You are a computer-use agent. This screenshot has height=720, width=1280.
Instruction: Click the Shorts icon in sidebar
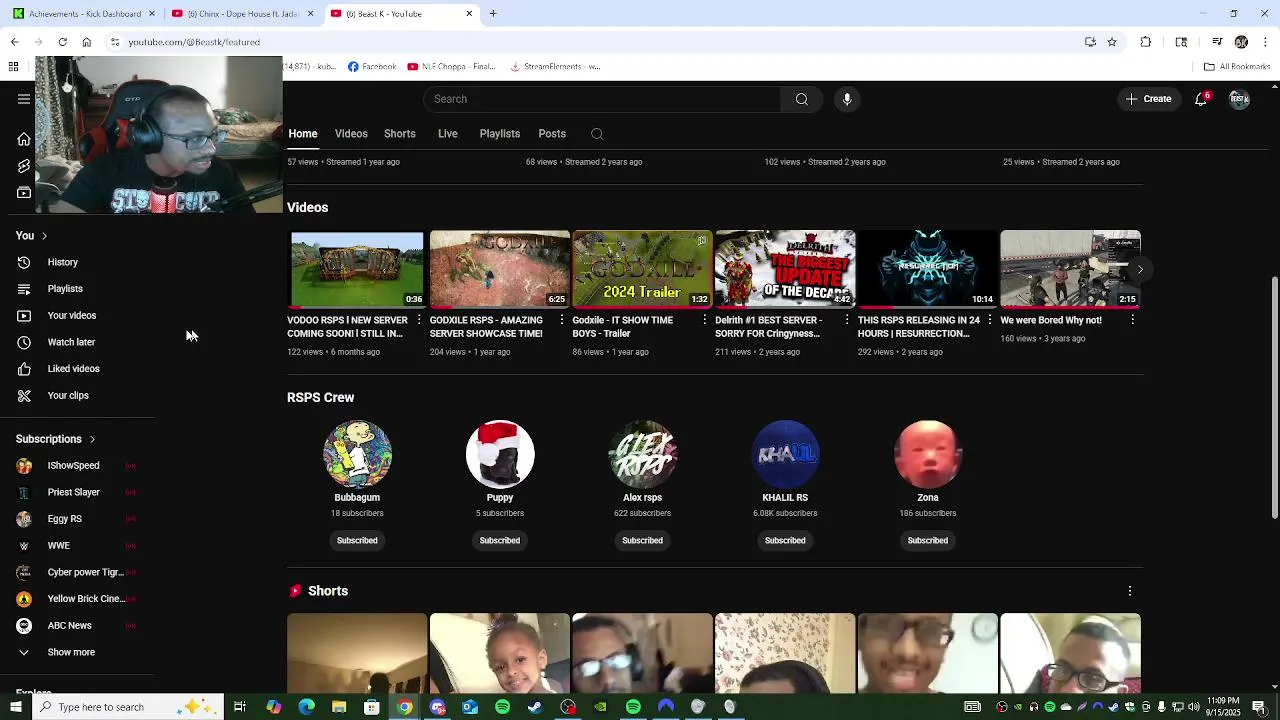pyautogui.click(x=24, y=166)
